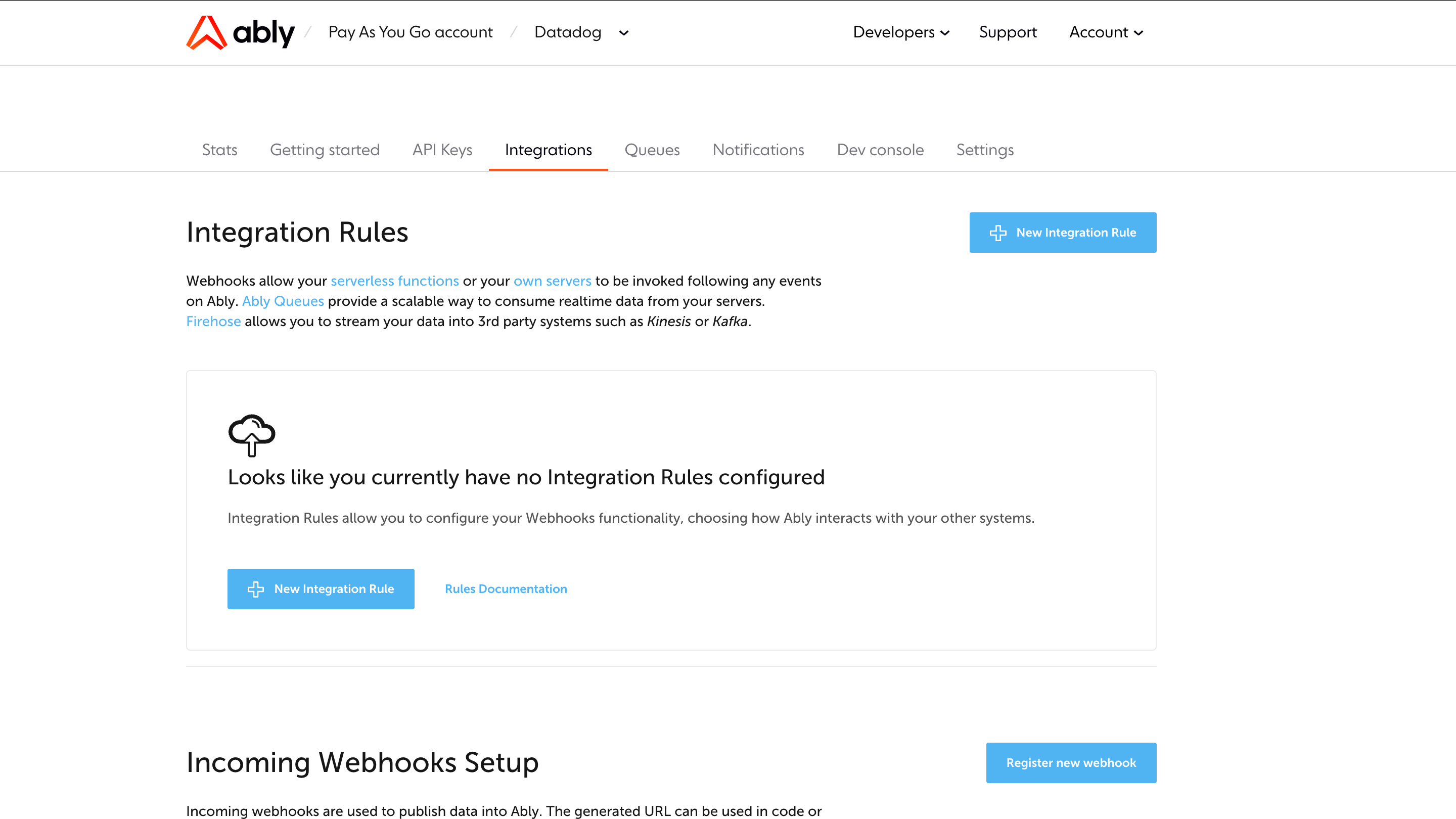Viewport: 1456px width, 819px height.
Task: Click the Ably logo icon
Action: [x=201, y=32]
